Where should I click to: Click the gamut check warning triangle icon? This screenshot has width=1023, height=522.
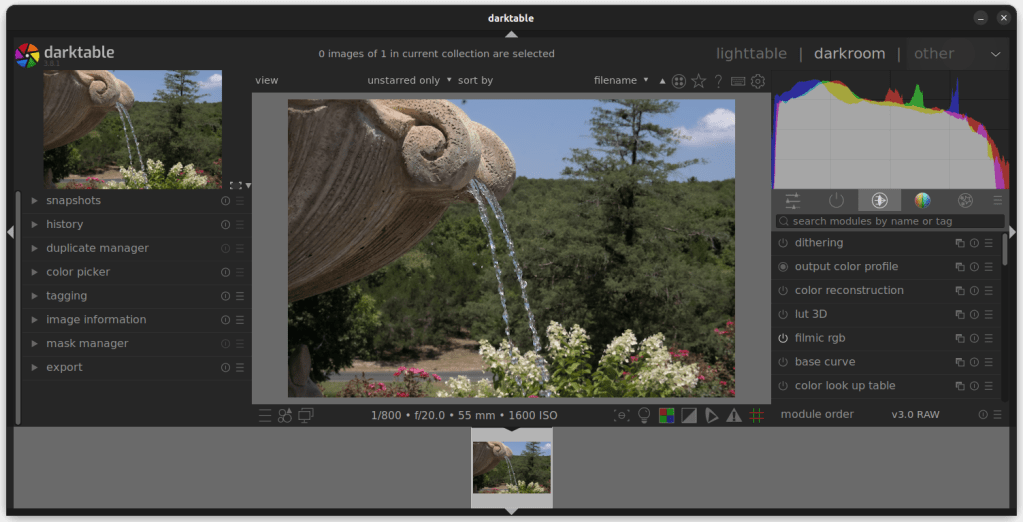coord(734,415)
